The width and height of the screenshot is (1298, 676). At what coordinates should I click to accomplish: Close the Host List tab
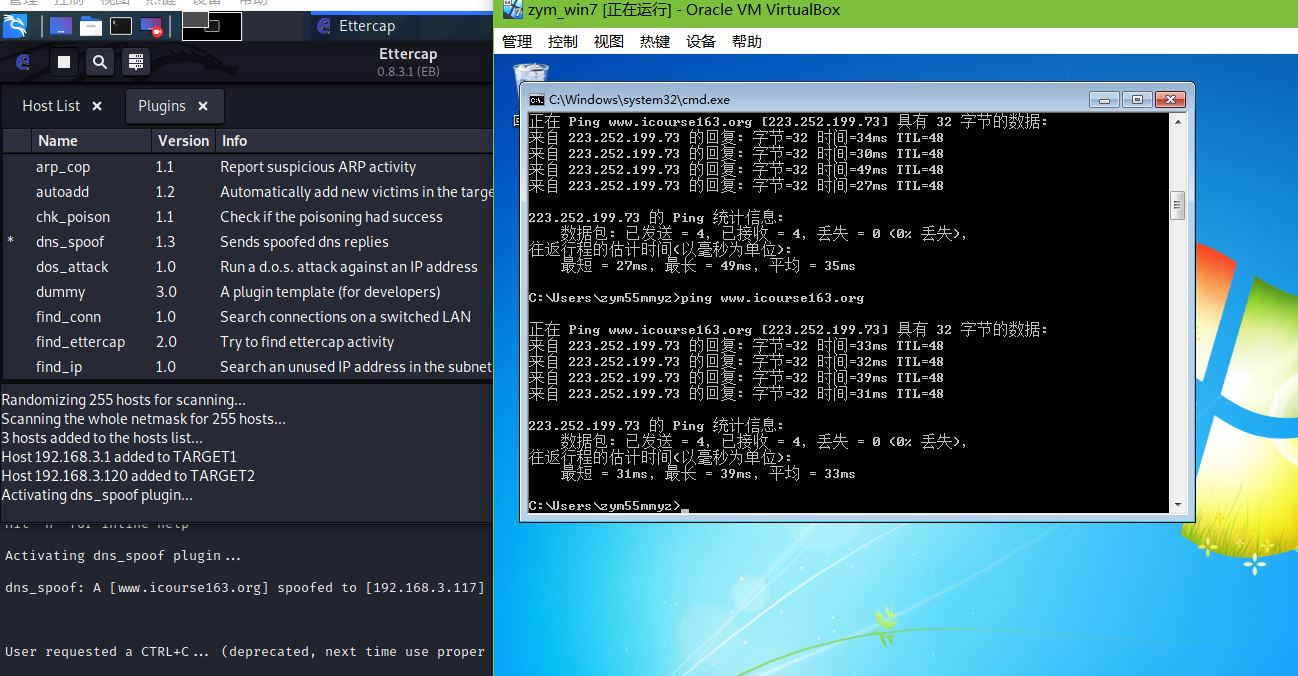pyautogui.click(x=97, y=106)
